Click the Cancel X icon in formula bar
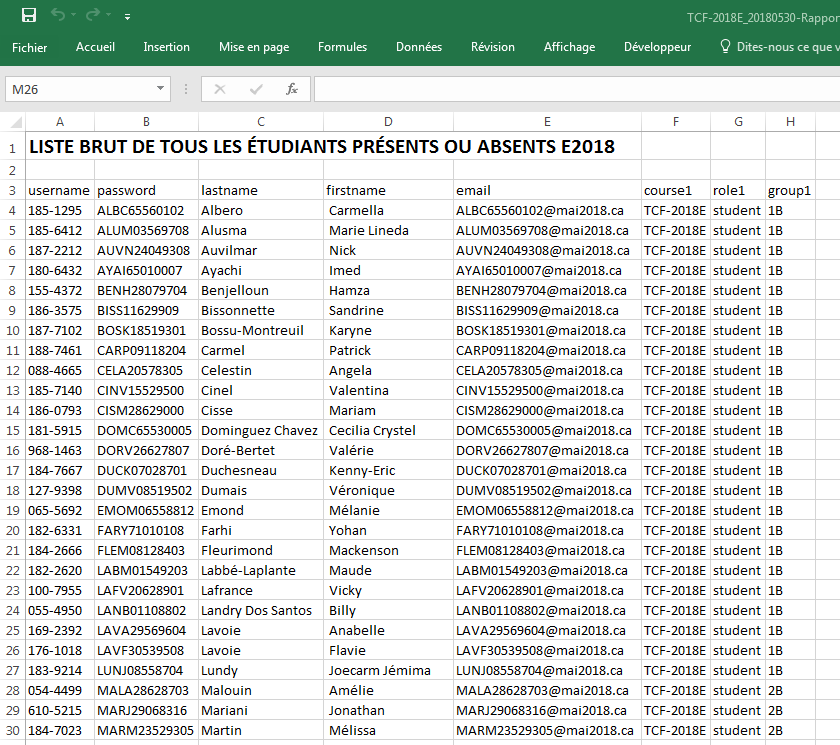 (220, 89)
